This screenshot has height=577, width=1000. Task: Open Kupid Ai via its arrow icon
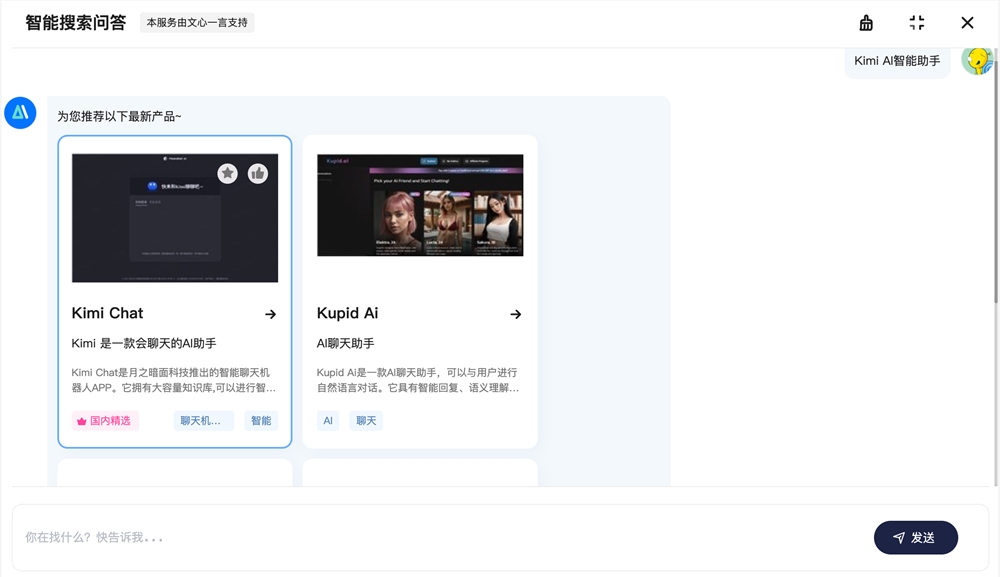point(516,314)
